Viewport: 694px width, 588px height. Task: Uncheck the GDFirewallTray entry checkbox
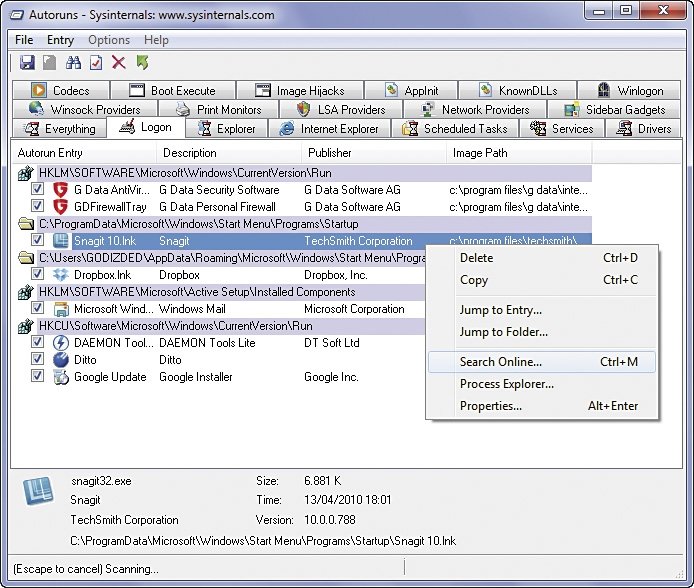37,206
